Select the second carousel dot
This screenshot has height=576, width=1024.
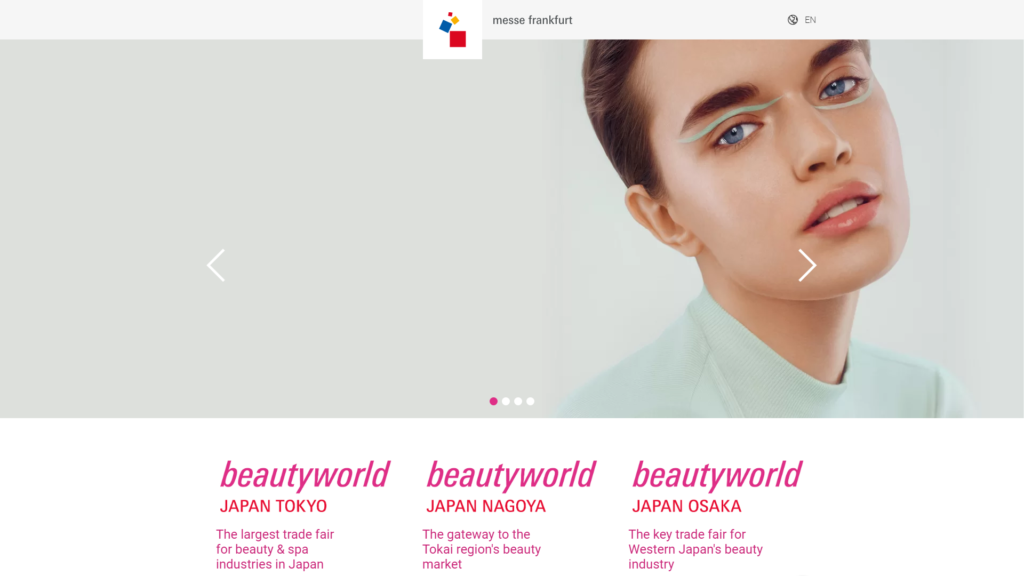(x=506, y=401)
